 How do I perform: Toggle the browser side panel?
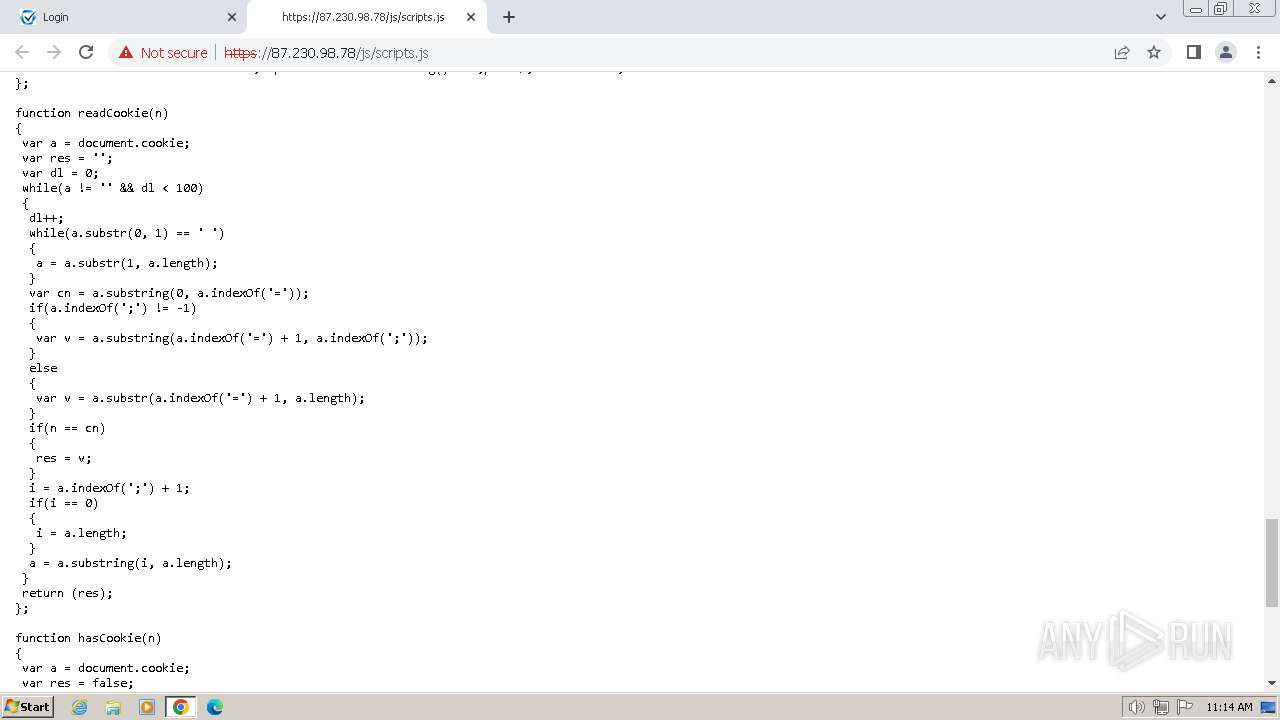pyautogui.click(x=1193, y=52)
